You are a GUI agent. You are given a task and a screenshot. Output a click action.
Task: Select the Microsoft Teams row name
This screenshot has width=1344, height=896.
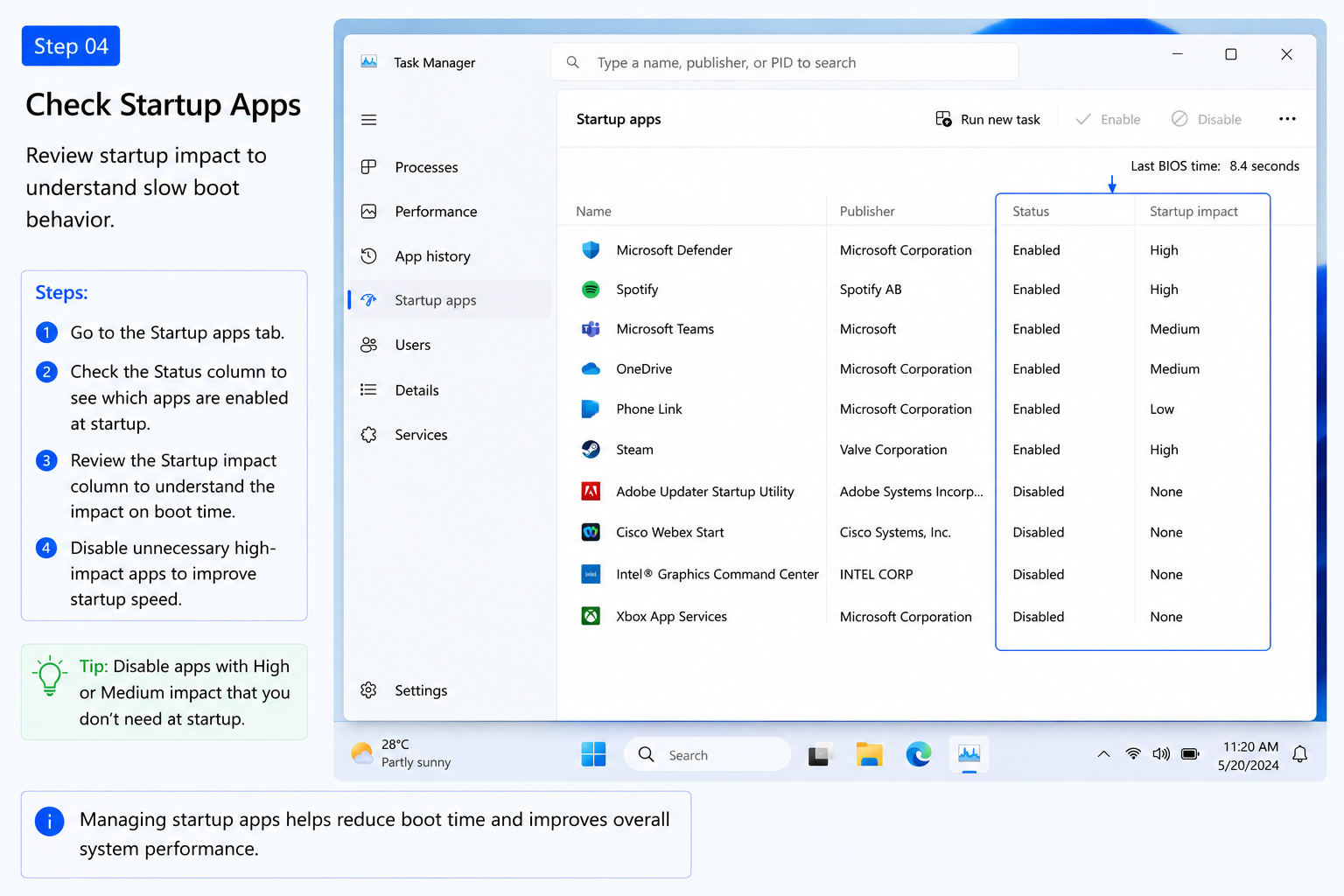click(x=665, y=329)
